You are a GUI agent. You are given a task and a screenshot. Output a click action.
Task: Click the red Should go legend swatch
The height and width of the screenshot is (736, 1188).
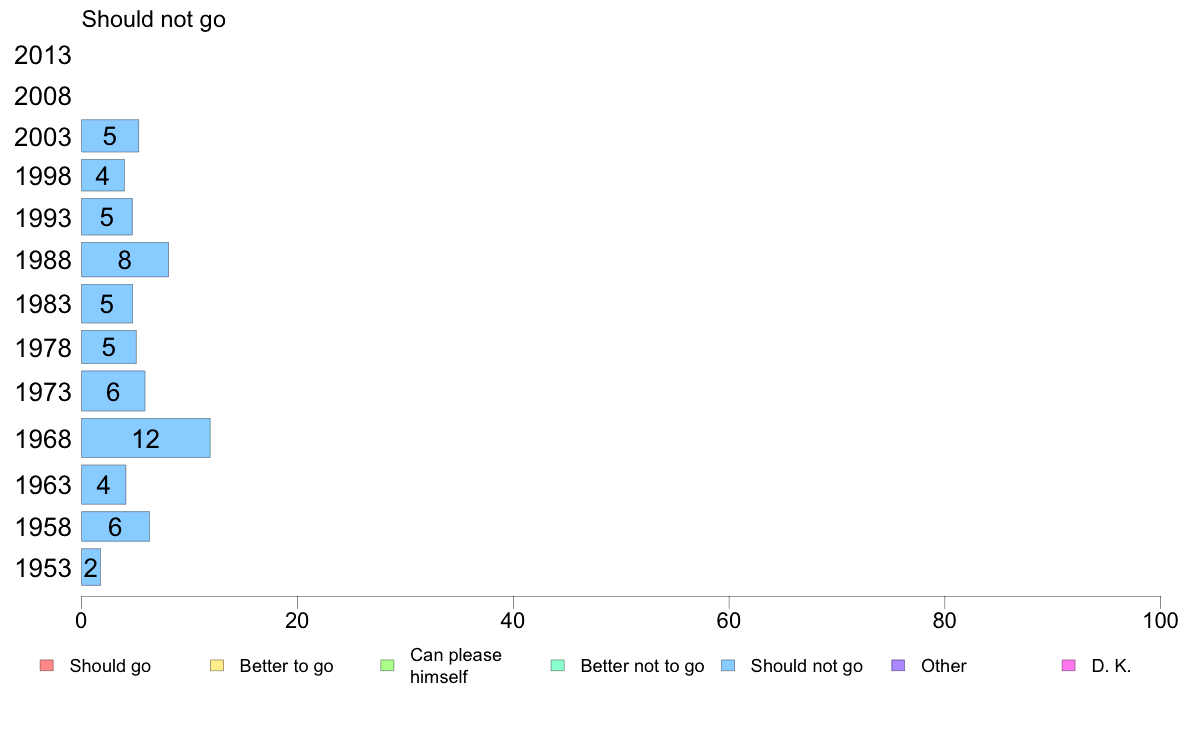pyautogui.click(x=47, y=666)
